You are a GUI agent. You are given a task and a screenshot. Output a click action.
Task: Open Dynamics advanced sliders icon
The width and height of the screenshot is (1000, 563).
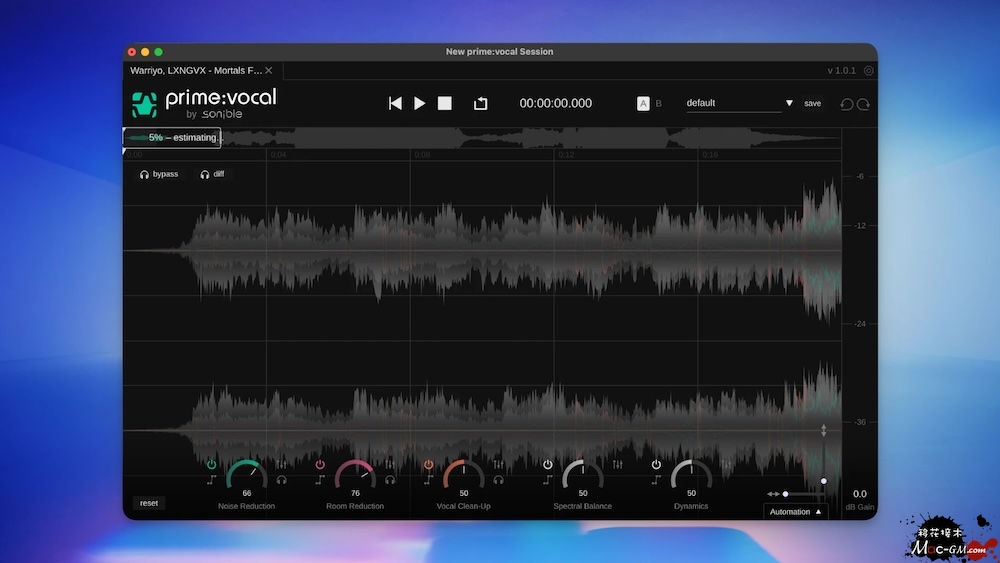click(726, 465)
